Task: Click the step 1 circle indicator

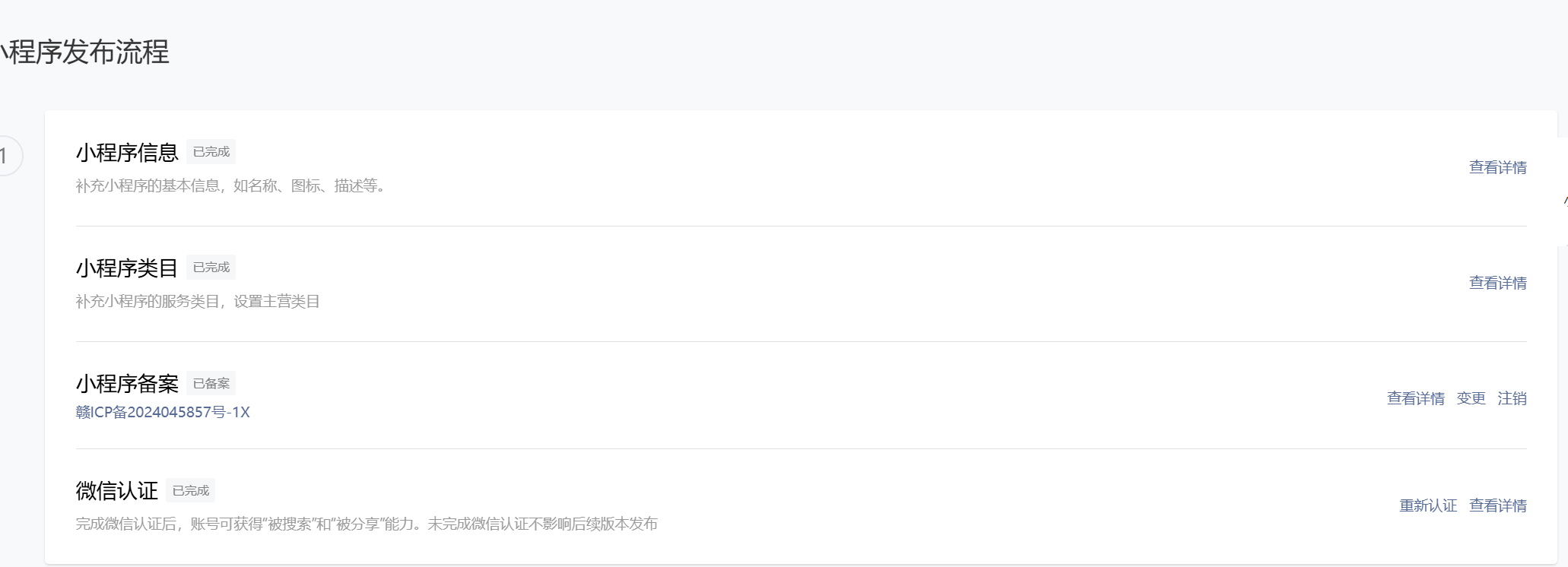Action: coord(6,156)
